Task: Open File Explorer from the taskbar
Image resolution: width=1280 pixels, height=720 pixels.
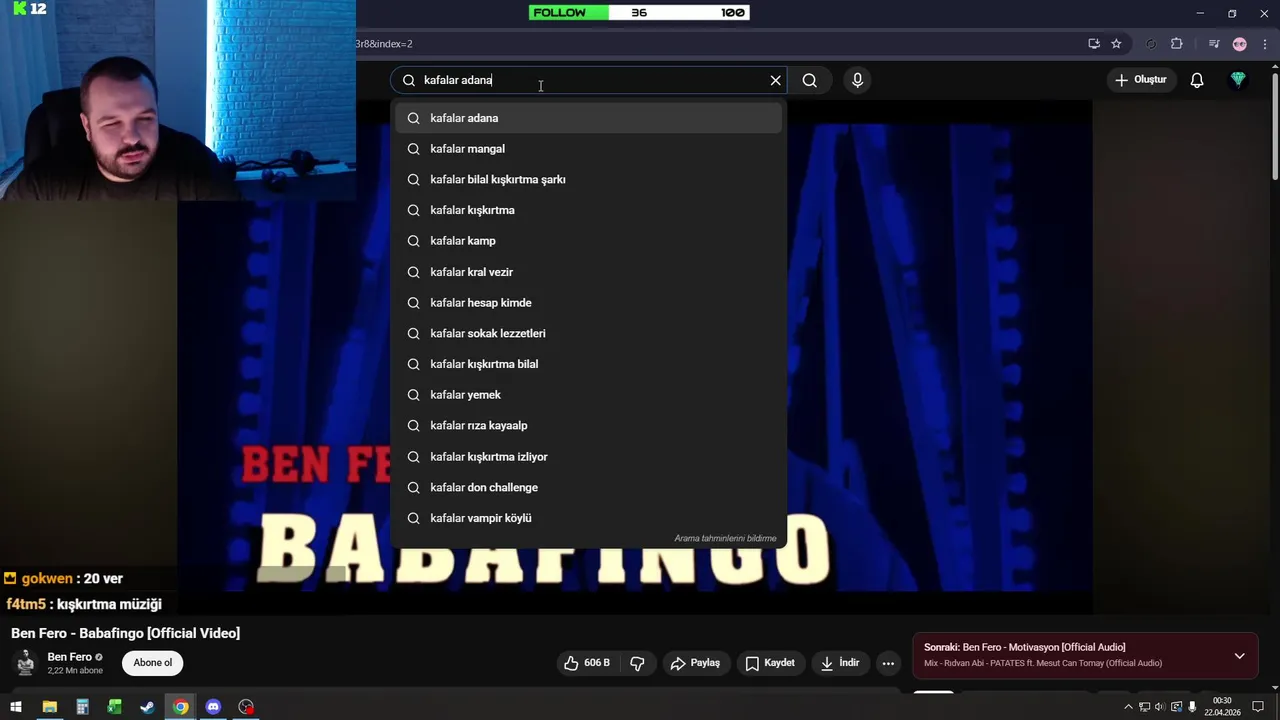Action: 49,707
